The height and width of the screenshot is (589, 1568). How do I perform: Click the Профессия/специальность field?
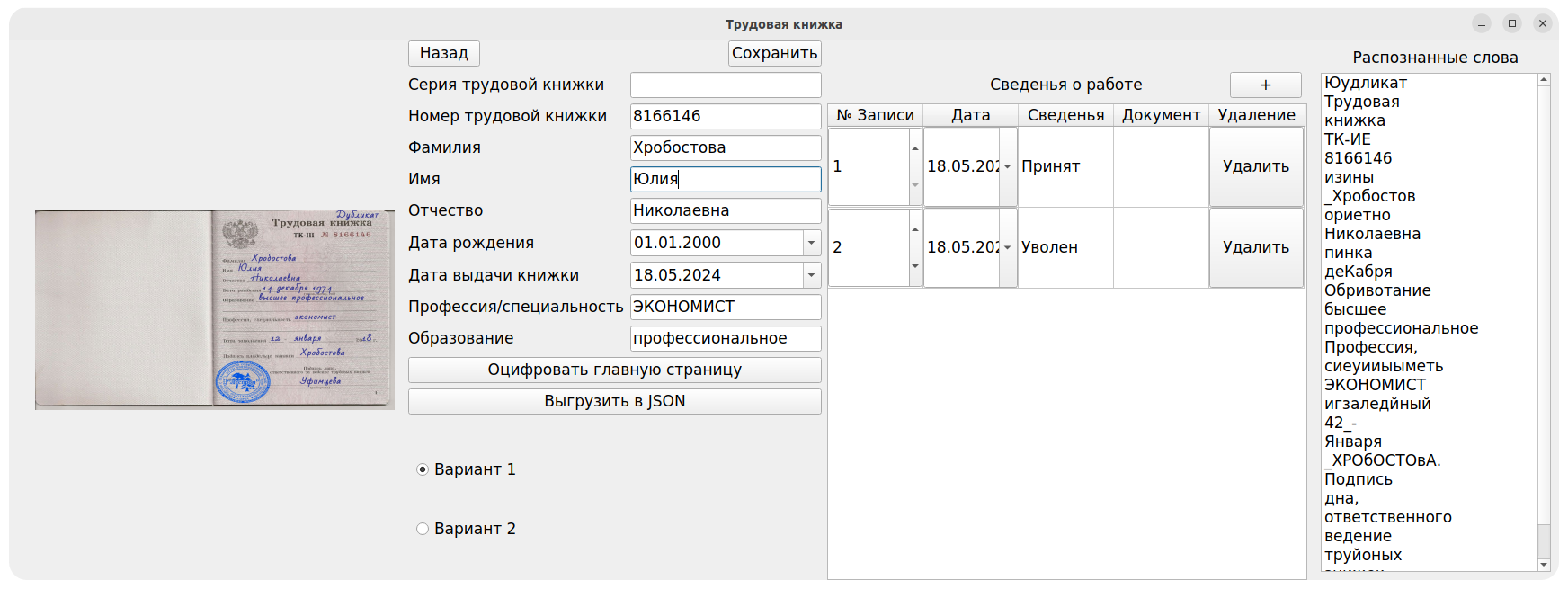[x=725, y=307]
